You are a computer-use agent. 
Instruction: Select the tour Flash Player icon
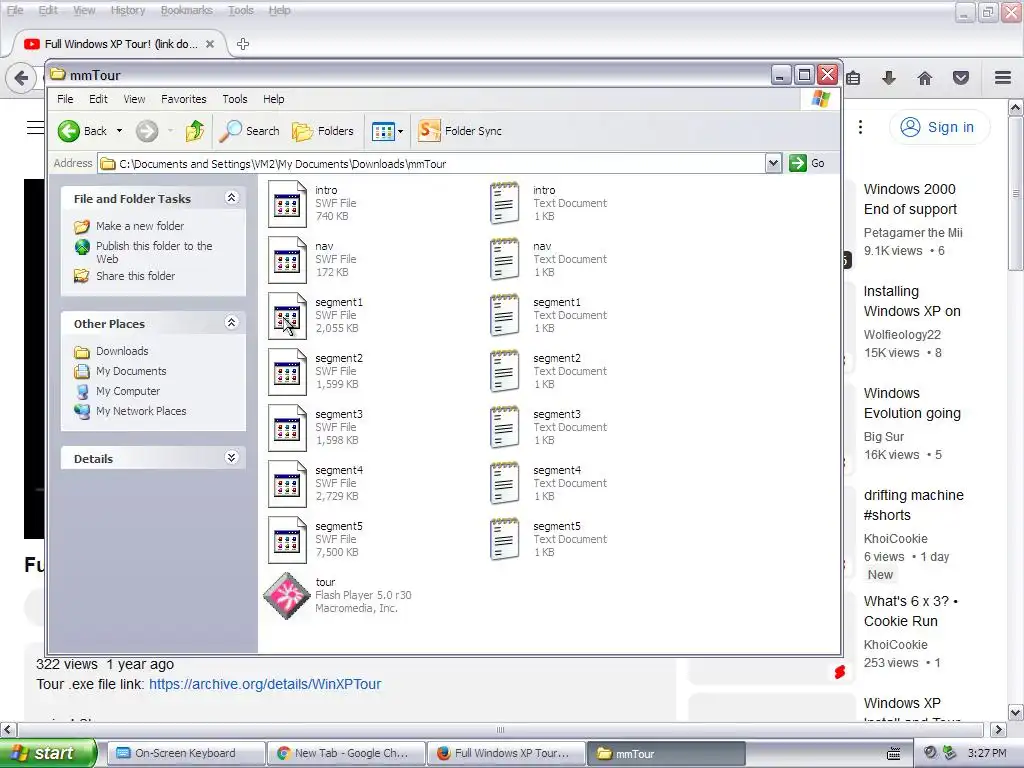click(x=287, y=596)
